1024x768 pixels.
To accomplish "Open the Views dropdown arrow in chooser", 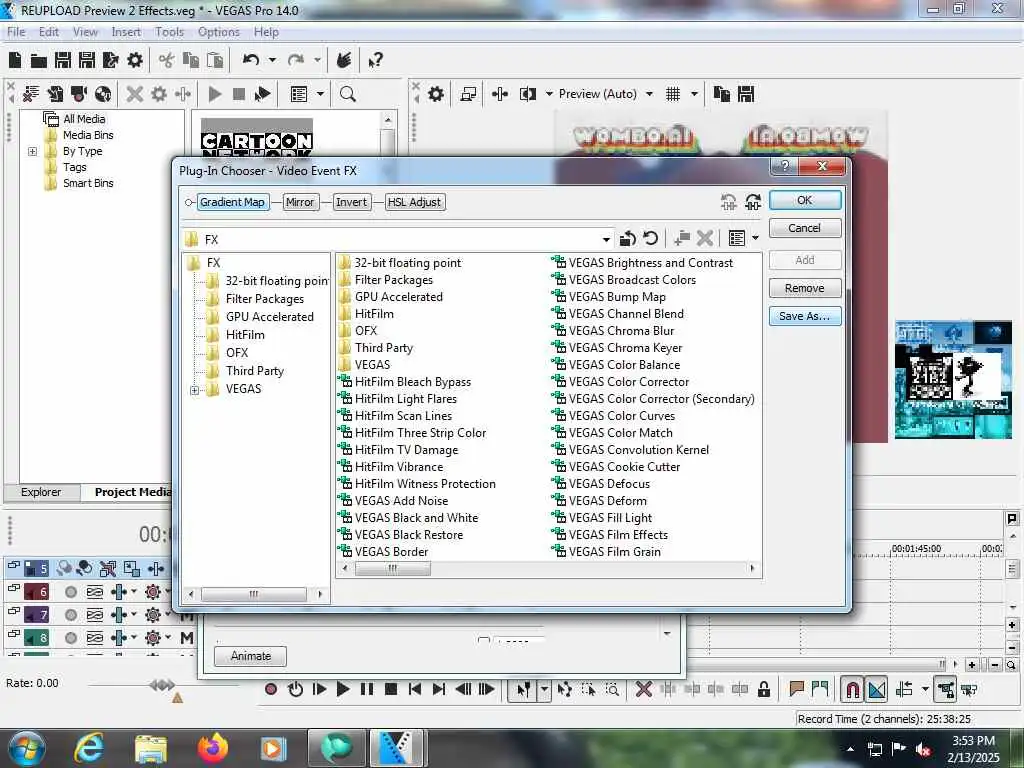I will click(756, 238).
